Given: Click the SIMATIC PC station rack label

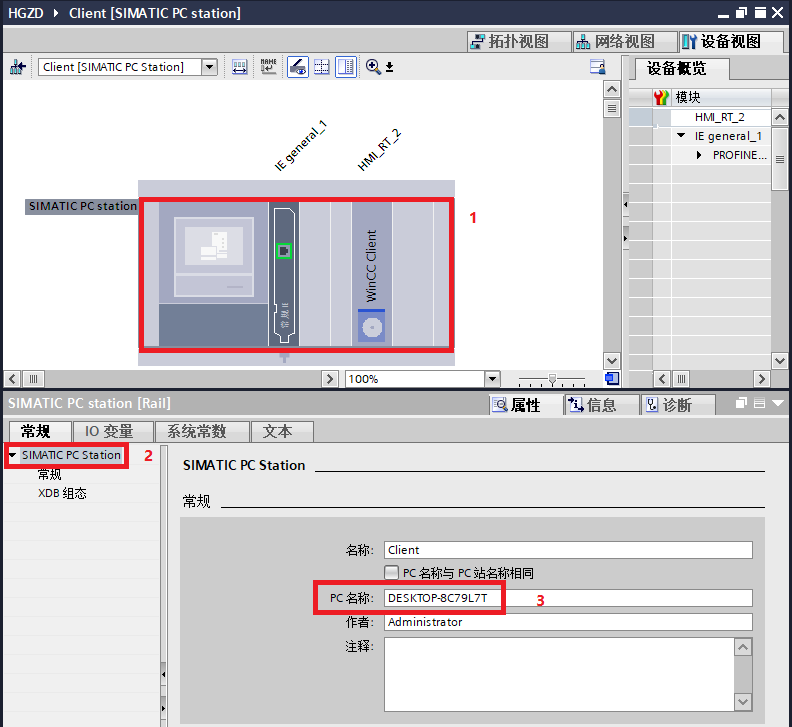Looking at the screenshot, I should coord(81,206).
